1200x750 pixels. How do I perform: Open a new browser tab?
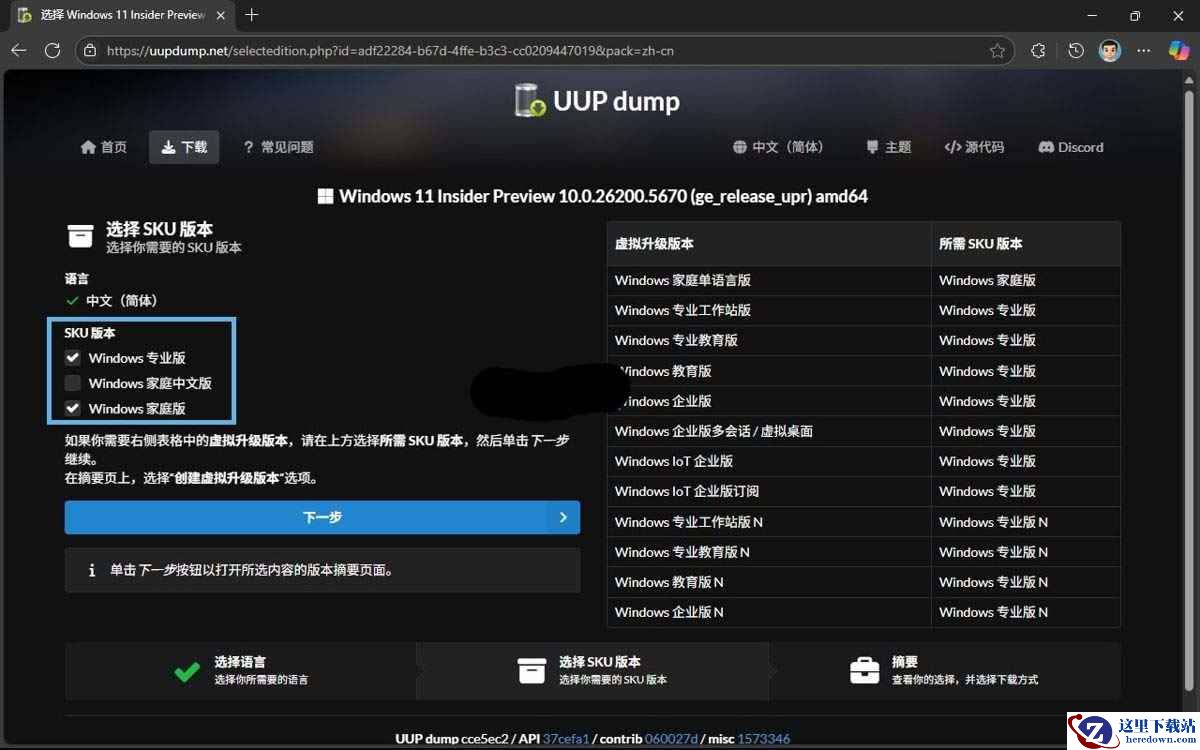[251, 15]
